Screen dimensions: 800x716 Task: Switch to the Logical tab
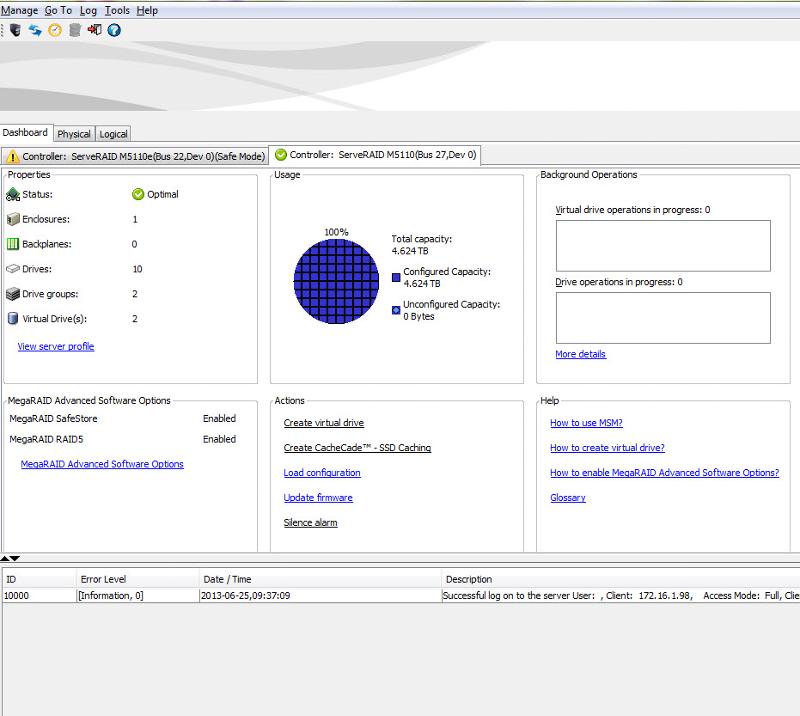[113, 134]
